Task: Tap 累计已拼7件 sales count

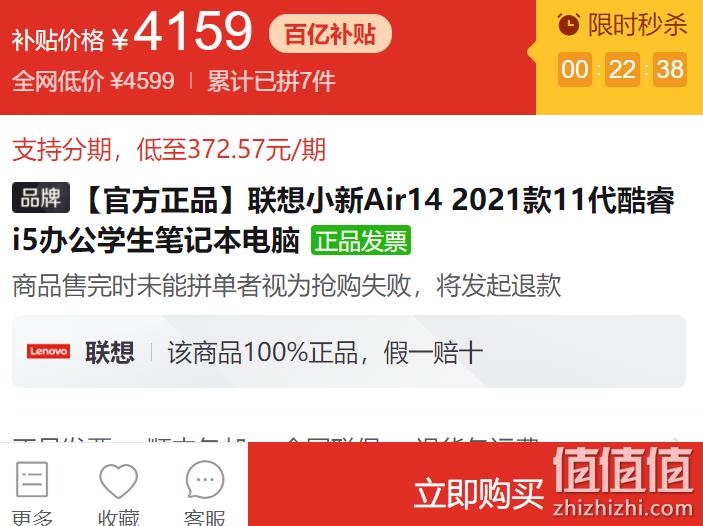Action: click(x=271, y=81)
